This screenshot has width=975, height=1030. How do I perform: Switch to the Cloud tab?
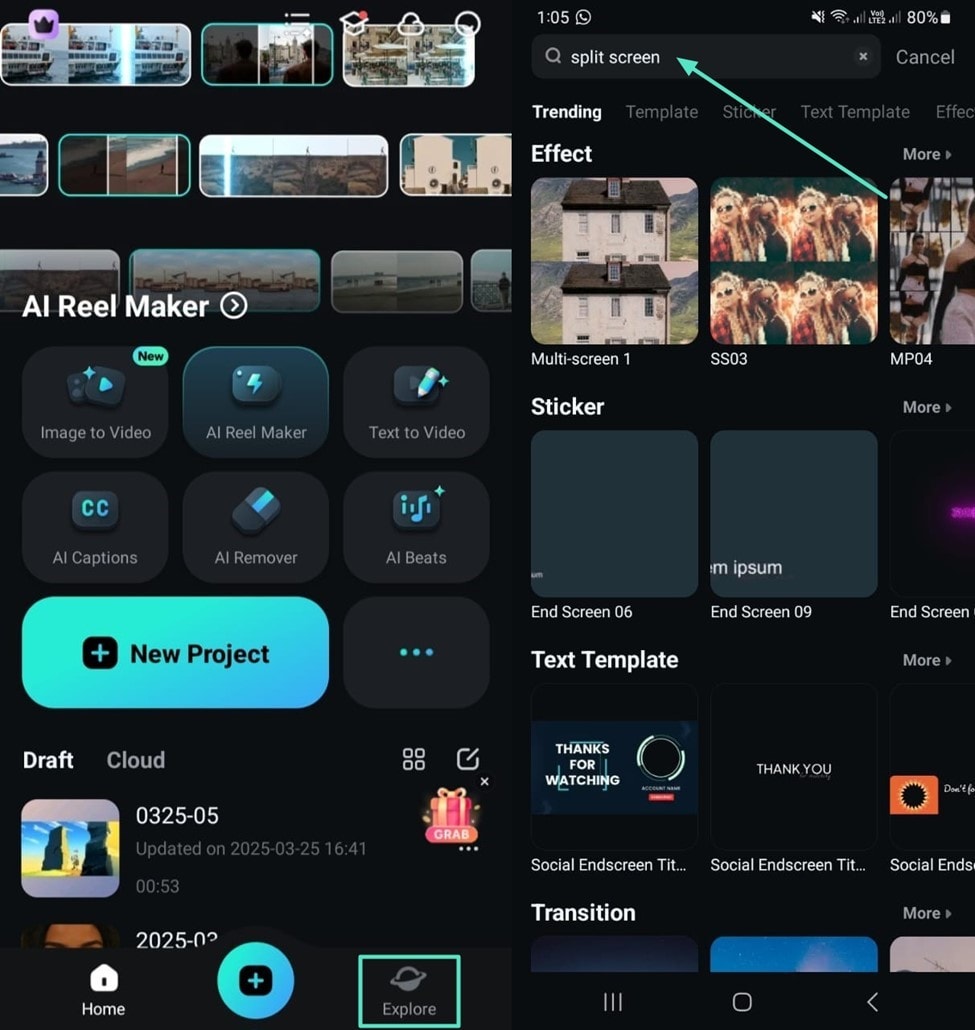tap(136, 760)
